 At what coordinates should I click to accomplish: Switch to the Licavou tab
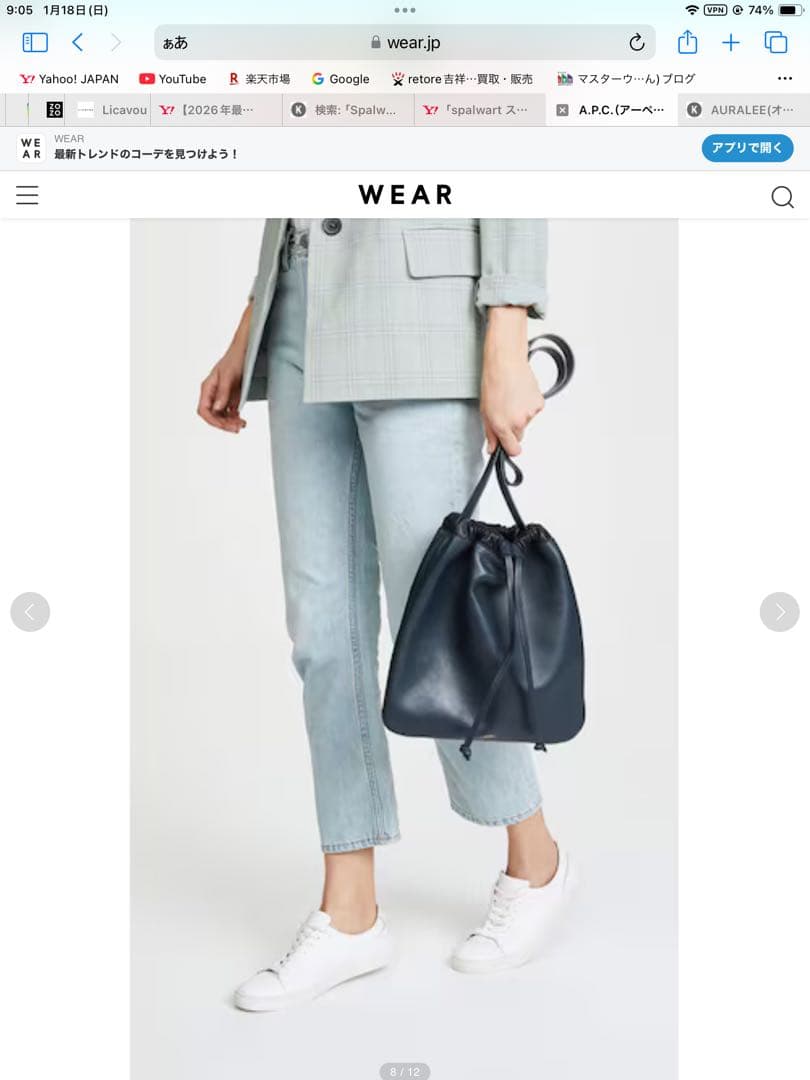coord(112,110)
